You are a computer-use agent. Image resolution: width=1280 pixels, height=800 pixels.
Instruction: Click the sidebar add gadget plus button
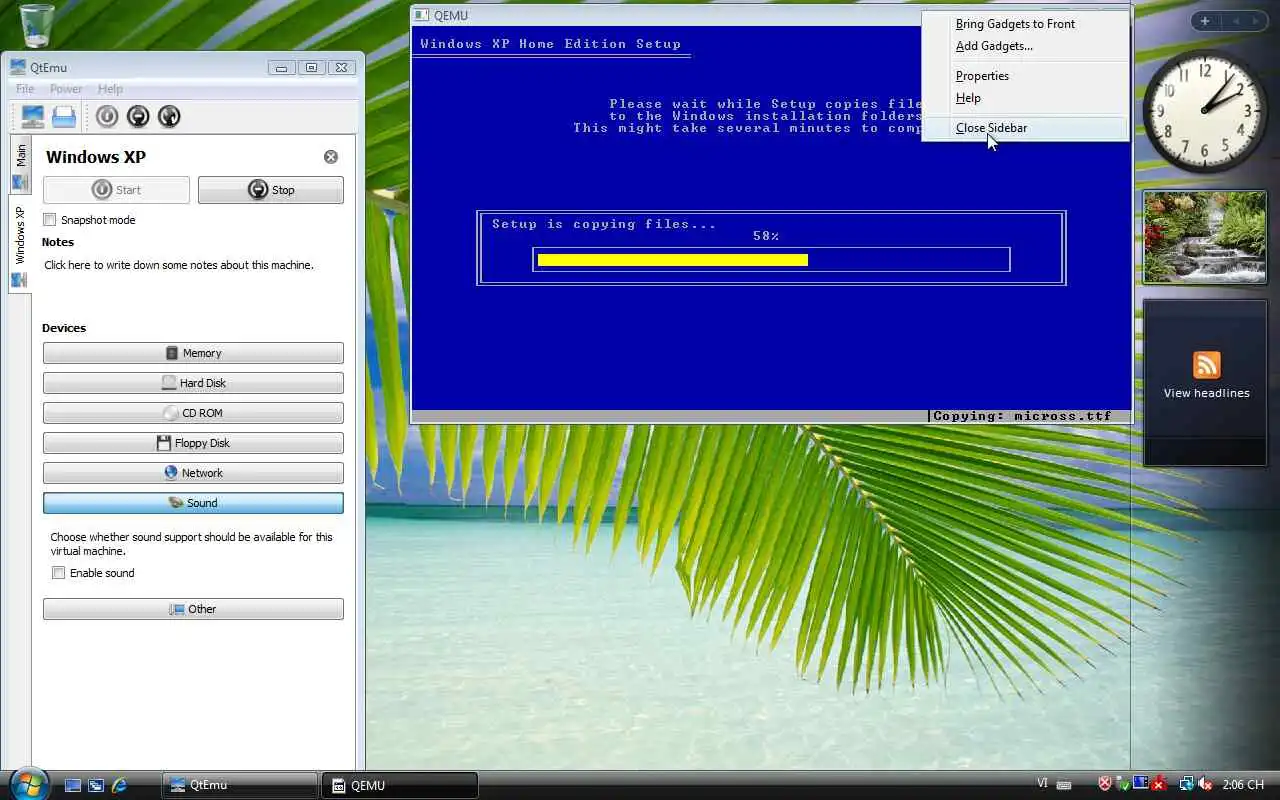point(1205,21)
